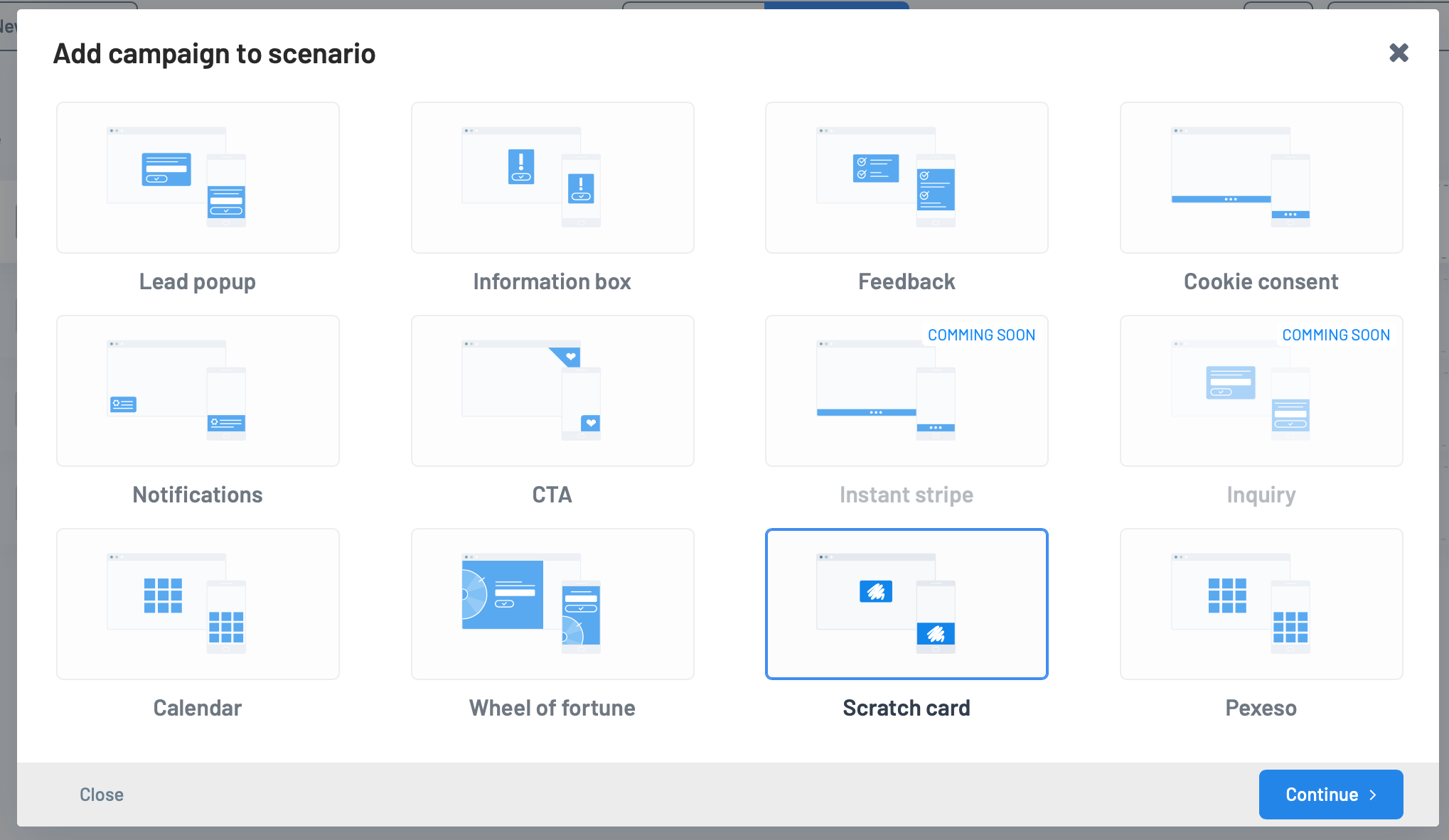Click the Feedback label text
1449x840 pixels.
click(907, 281)
